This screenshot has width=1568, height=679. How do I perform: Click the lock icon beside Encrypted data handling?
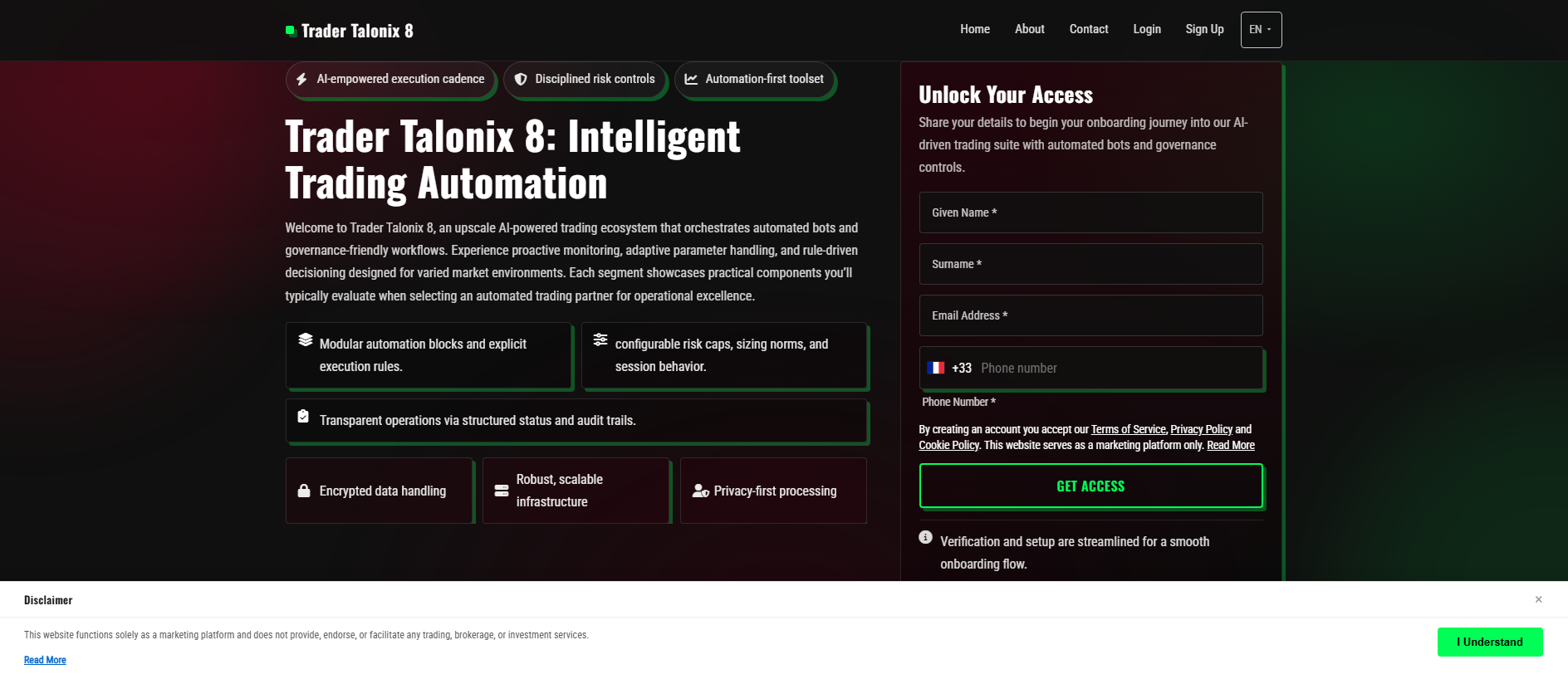coord(304,491)
